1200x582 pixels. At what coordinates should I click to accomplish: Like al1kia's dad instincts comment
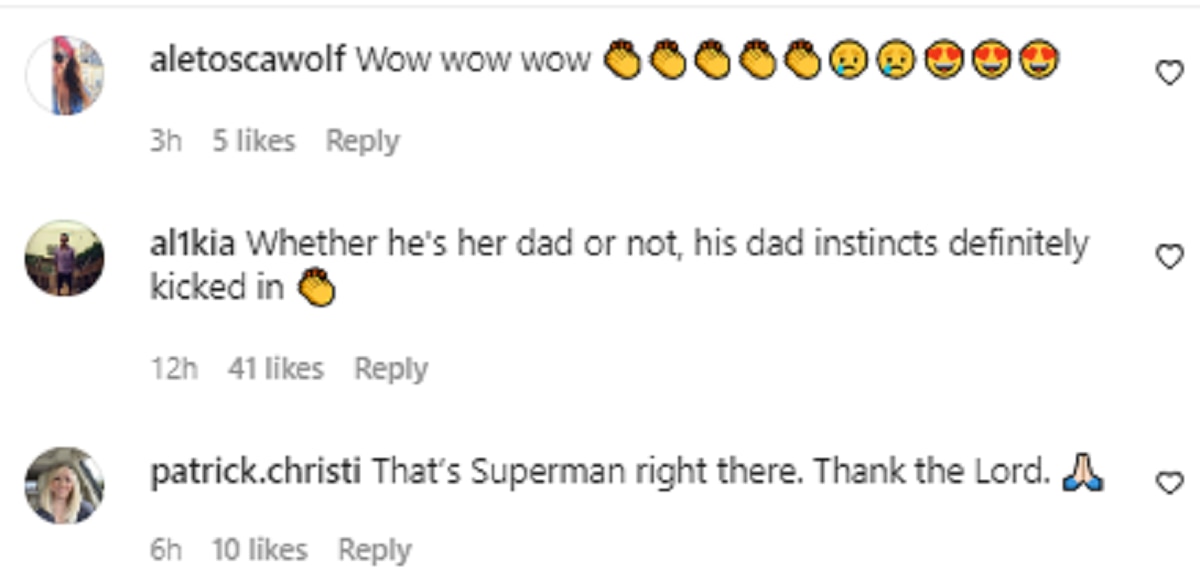tap(1168, 257)
